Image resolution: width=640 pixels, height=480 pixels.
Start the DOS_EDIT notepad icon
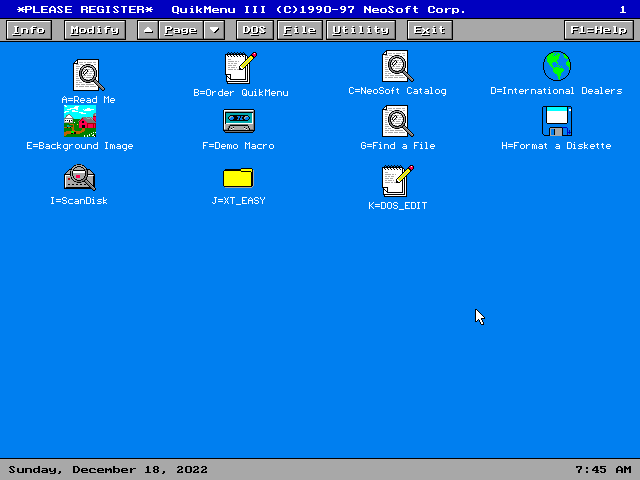point(398,181)
